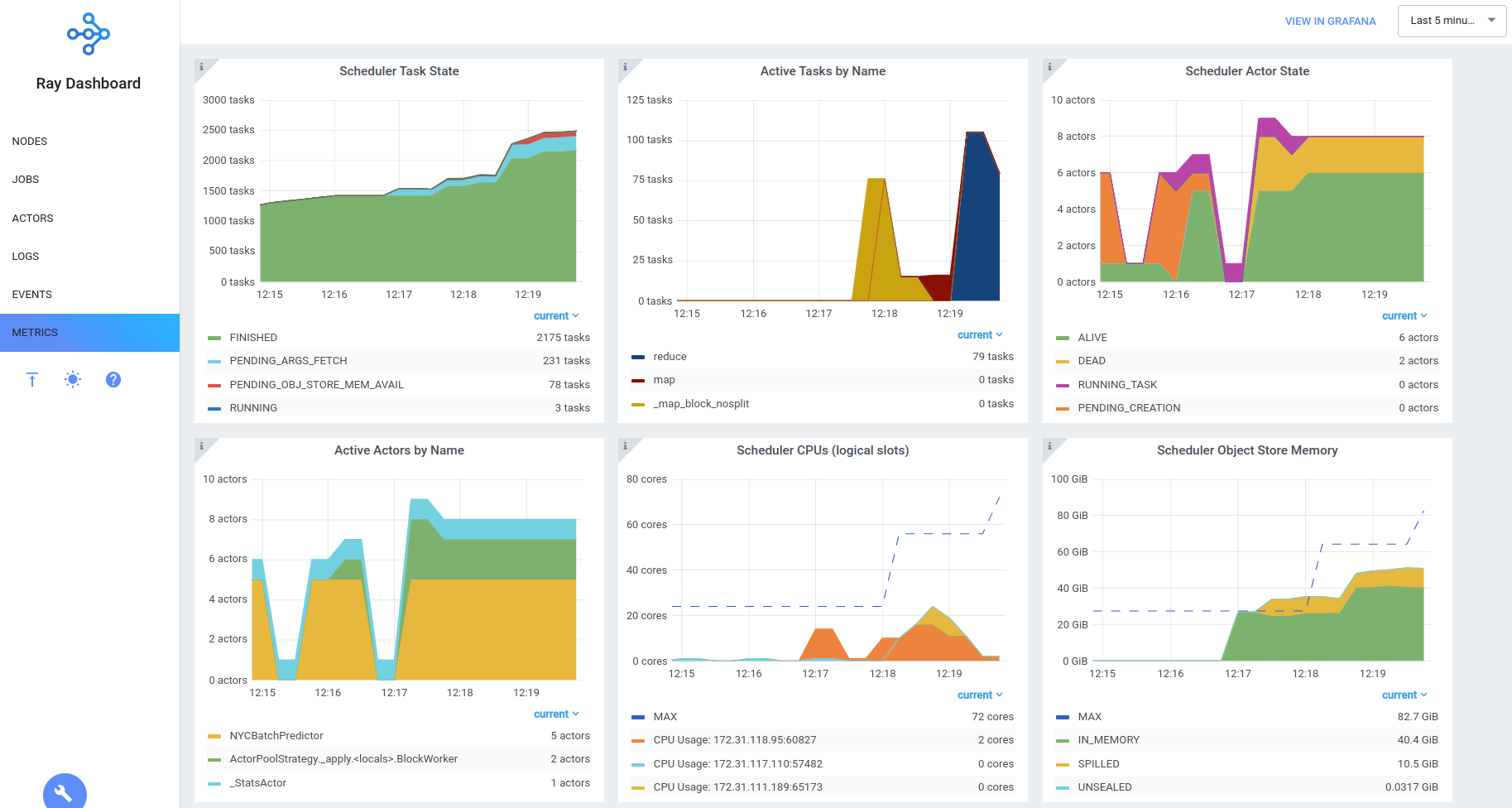Viewport: 1512px width, 808px height.
Task: Toggle the ActorPoolStrategy BlockWorker legend series
Action: (343, 759)
